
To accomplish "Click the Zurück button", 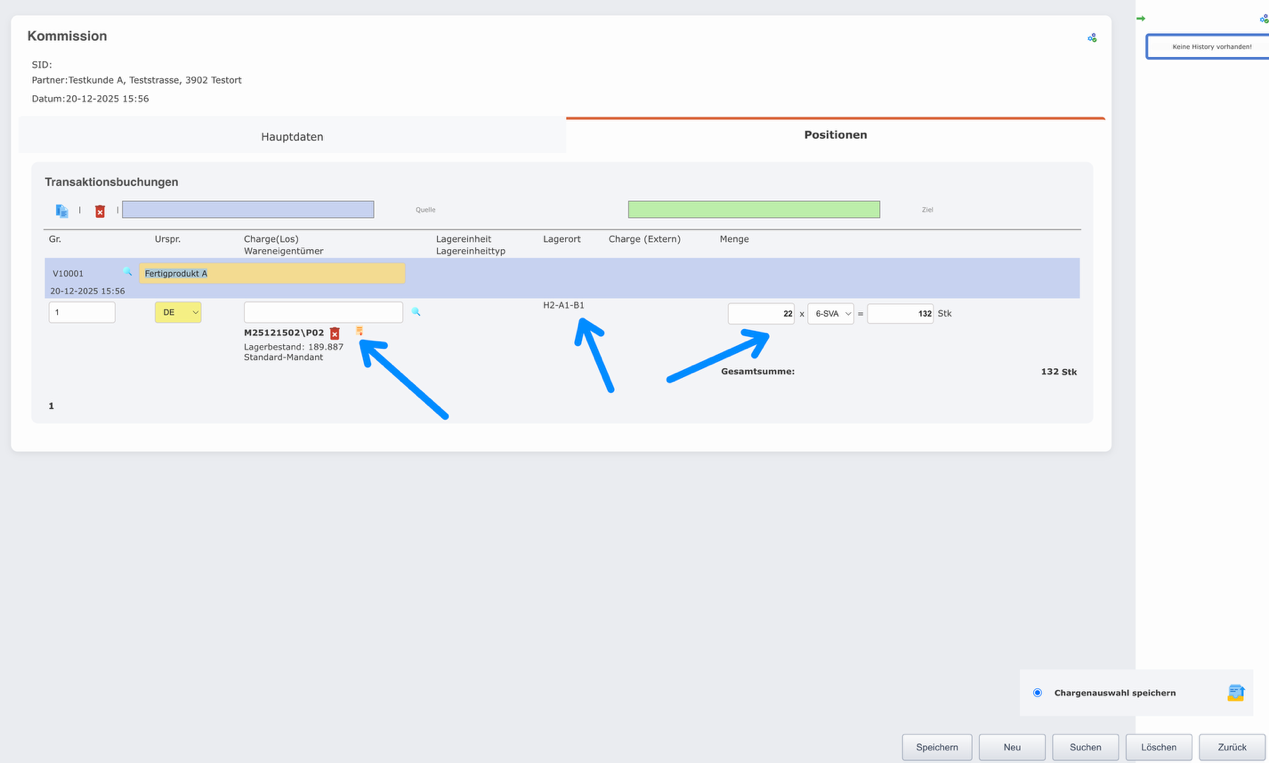I will 1231,747.
